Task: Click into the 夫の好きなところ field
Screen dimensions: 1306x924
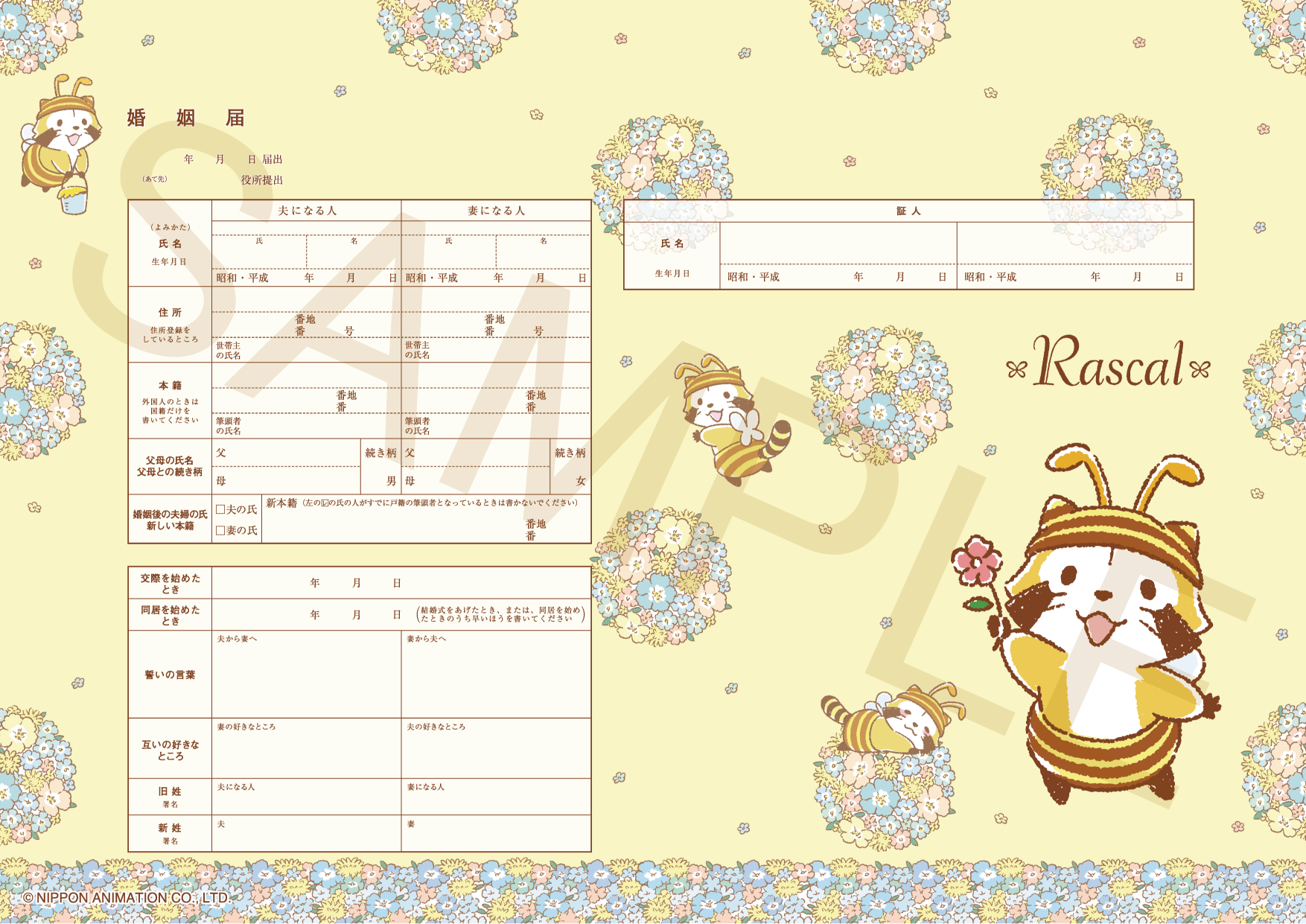Action: click(x=496, y=748)
